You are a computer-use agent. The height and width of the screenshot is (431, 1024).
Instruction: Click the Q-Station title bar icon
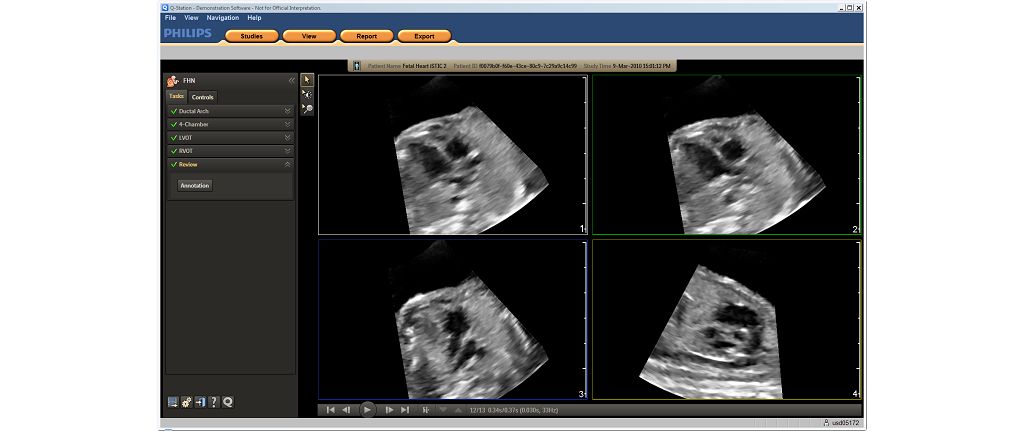coord(165,7)
